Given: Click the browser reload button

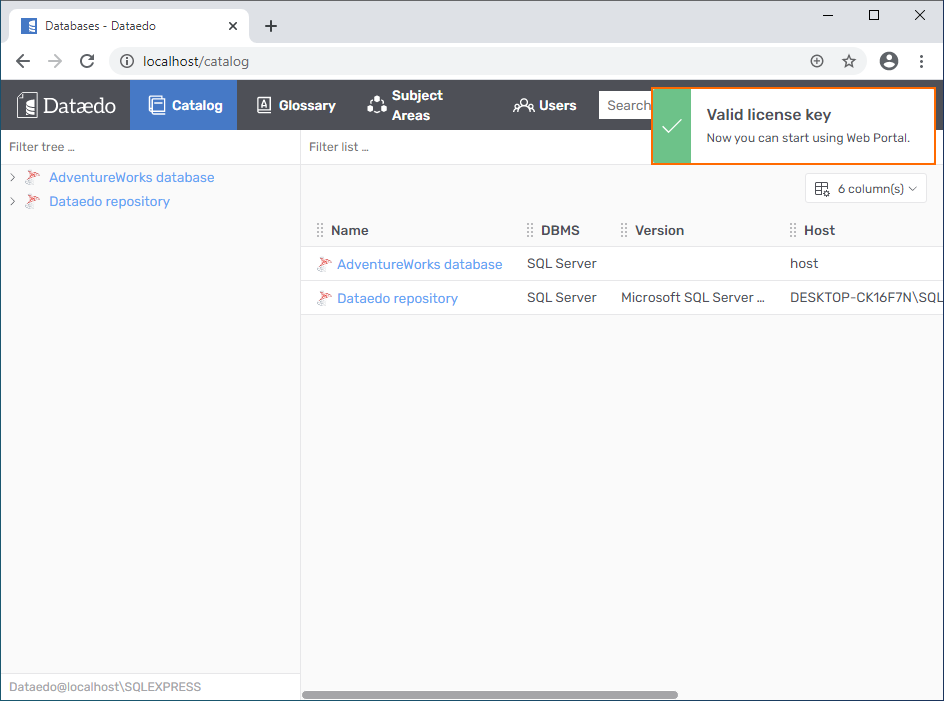Looking at the screenshot, I should tap(87, 61).
